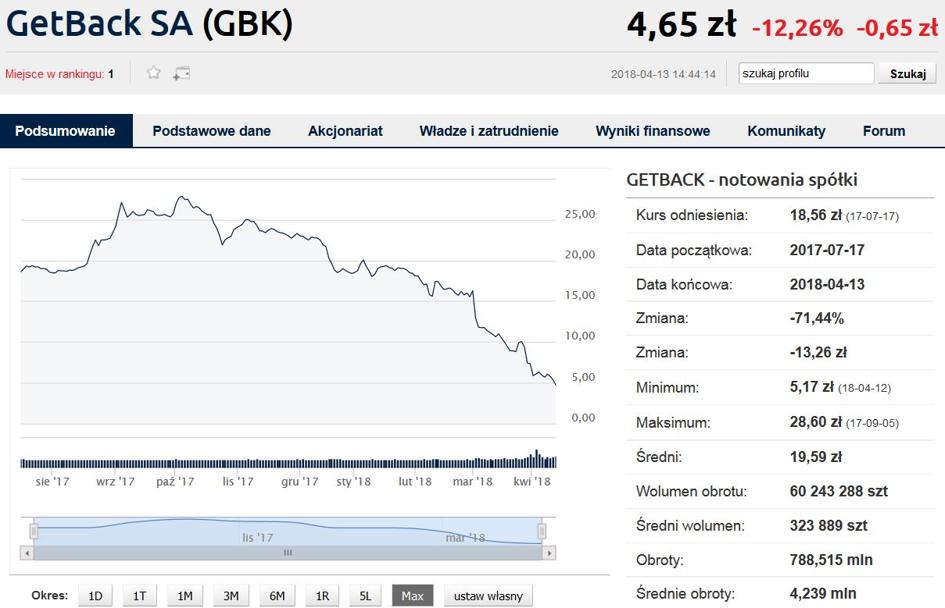Switch to the Akcjonariat tab
The image size is (945, 608).
pyautogui.click(x=345, y=131)
